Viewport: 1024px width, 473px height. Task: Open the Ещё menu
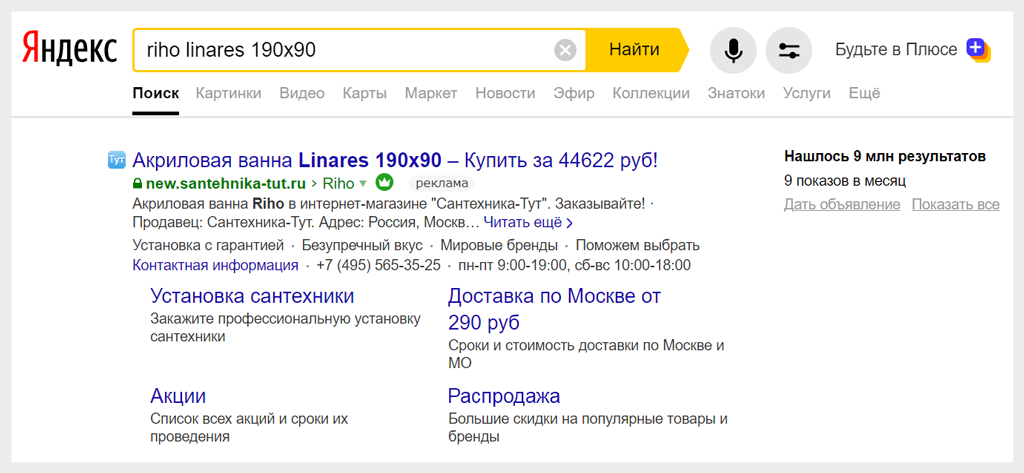(864, 93)
